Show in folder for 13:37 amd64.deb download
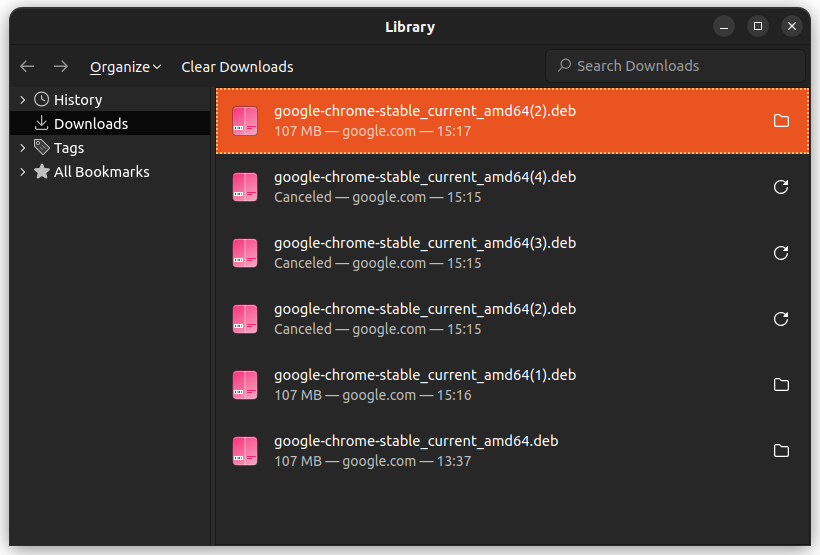 coord(781,450)
